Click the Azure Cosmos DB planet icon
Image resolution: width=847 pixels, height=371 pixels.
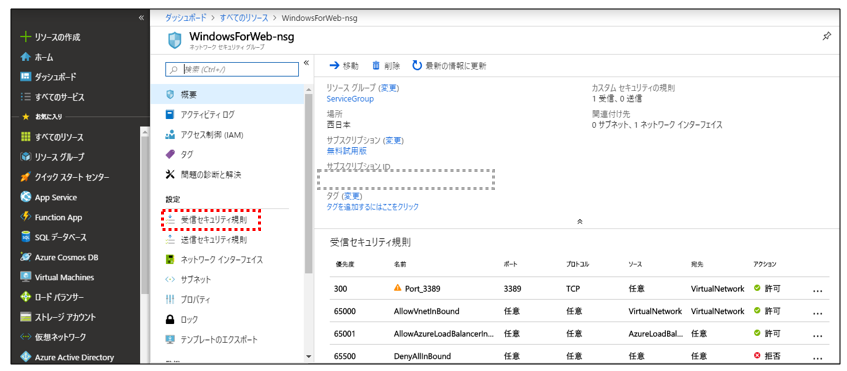pos(25,257)
